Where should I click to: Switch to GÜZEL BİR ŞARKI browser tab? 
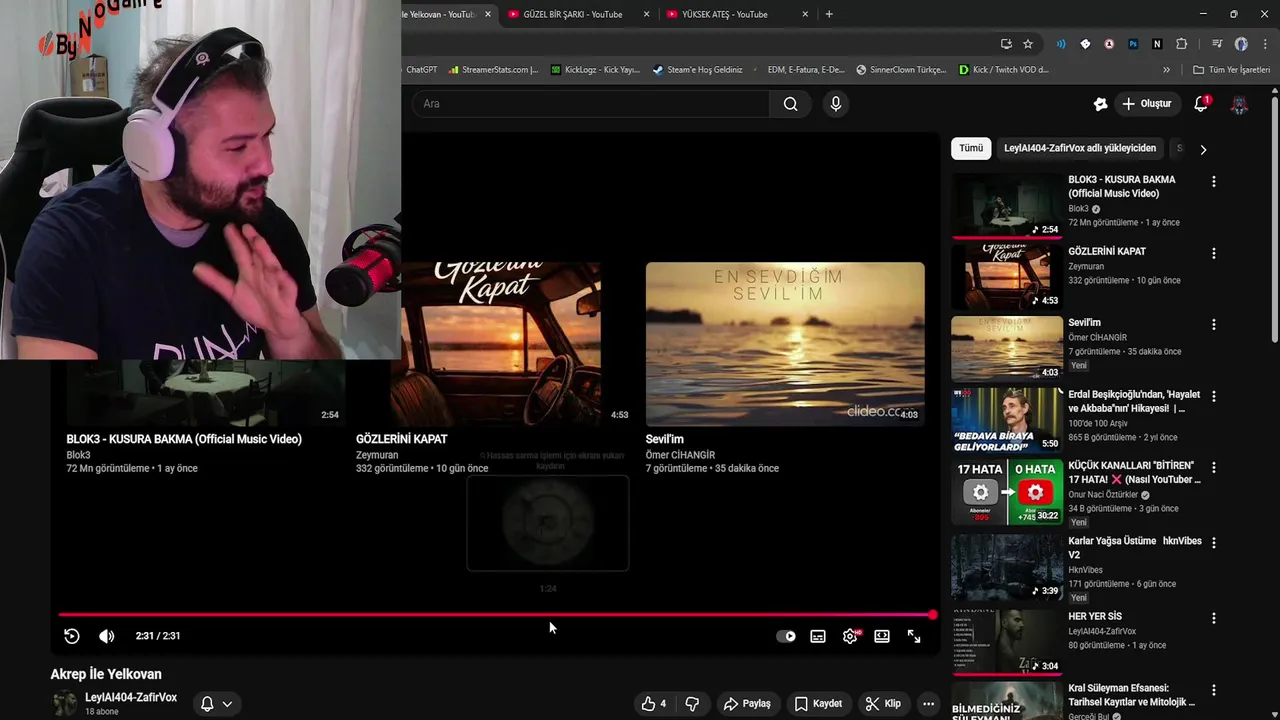click(572, 14)
